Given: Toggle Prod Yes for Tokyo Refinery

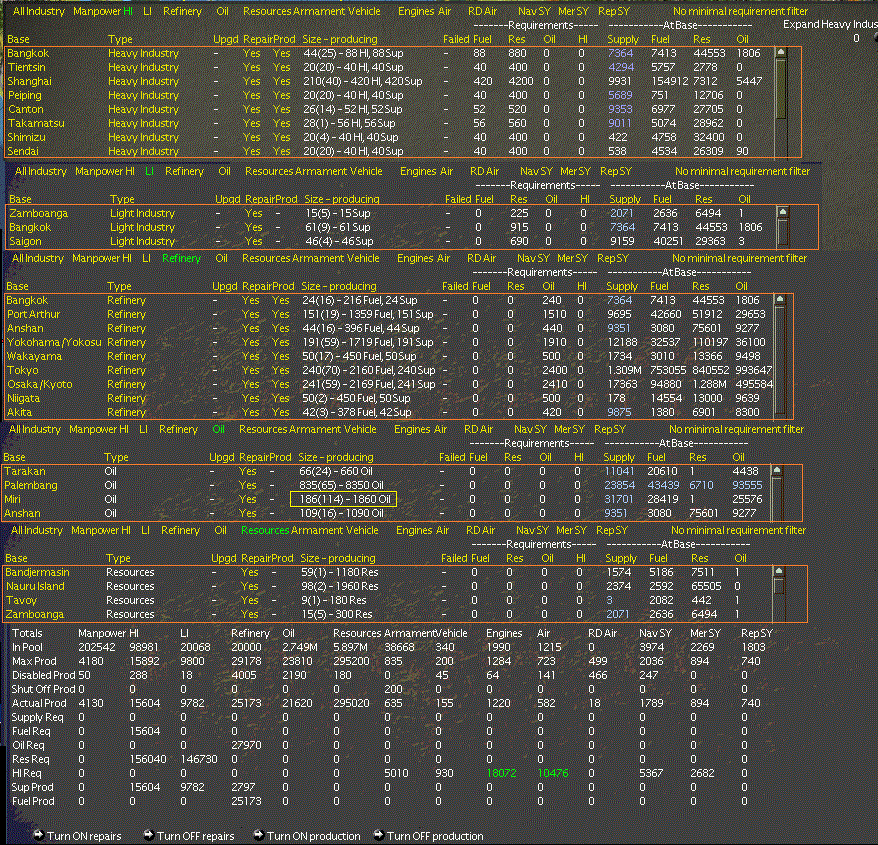Looking at the screenshot, I should [x=280, y=370].
